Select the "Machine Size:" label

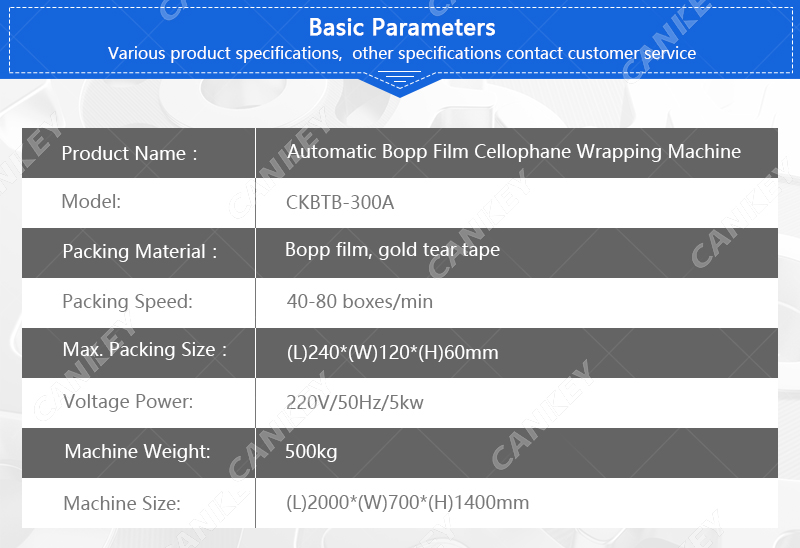(x=122, y=504)
